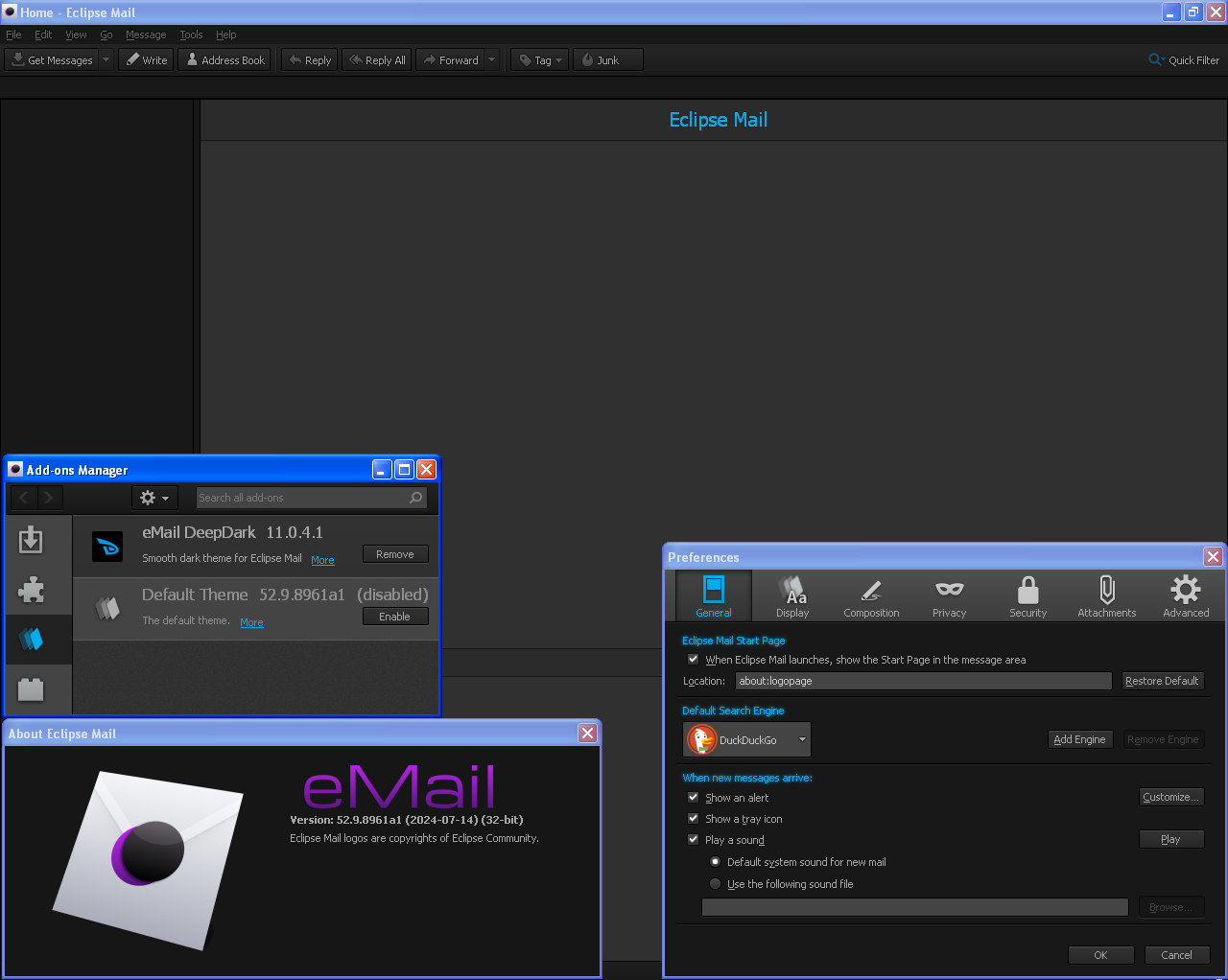Select Get Add-ons category icon

[x=31, y=540]
